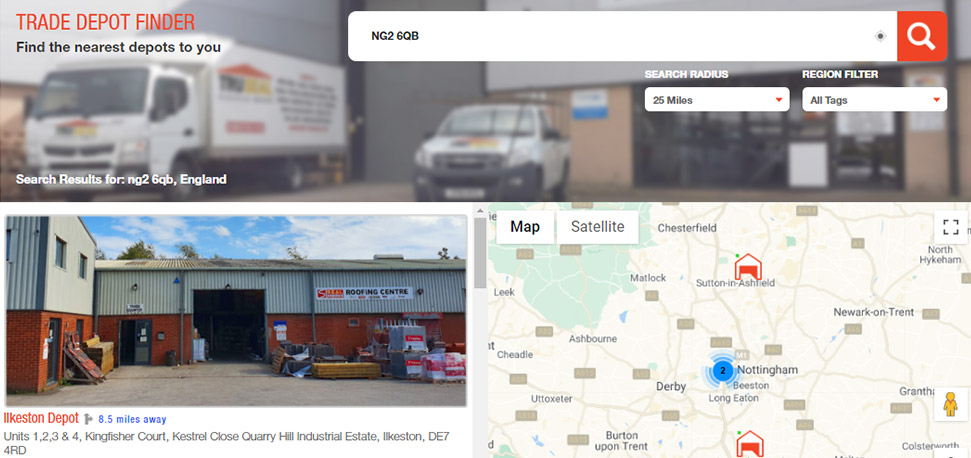Click the 8.5 miles away link
This screenshot has width=971, height=458.
tap(132, 420)
